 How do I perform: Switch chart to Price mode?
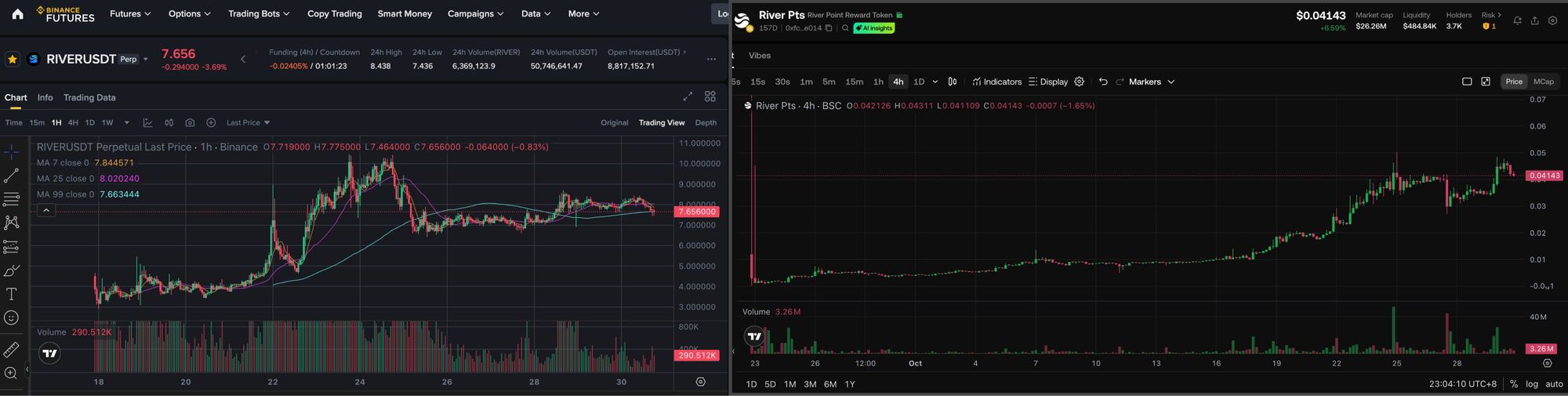[1514, 82]
